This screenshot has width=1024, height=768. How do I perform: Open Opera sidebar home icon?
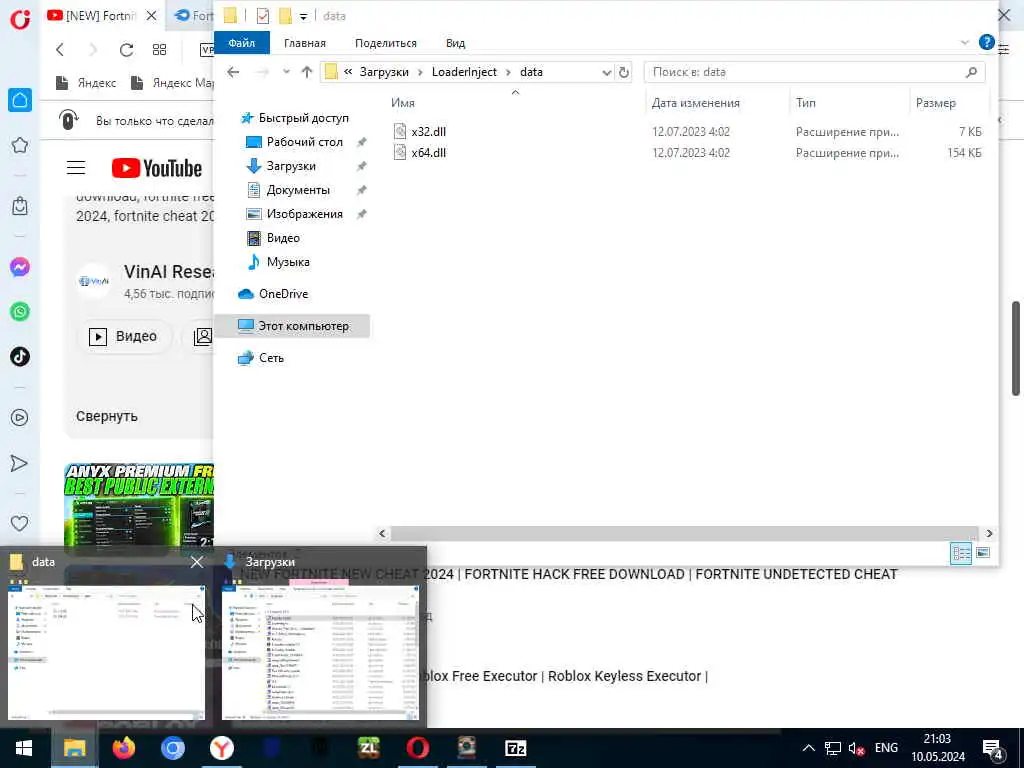coord(20,100)
